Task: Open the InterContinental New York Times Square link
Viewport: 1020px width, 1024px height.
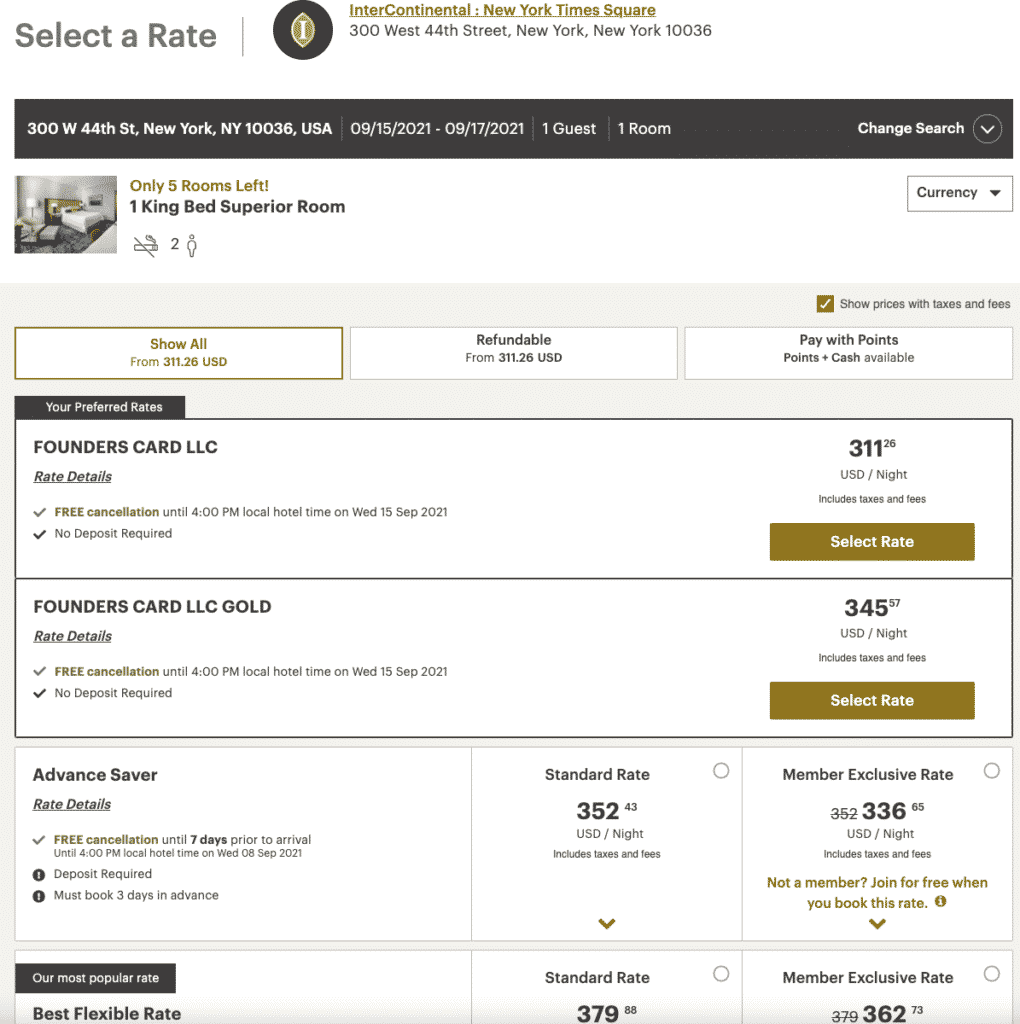Action: [x=502, y=11]
